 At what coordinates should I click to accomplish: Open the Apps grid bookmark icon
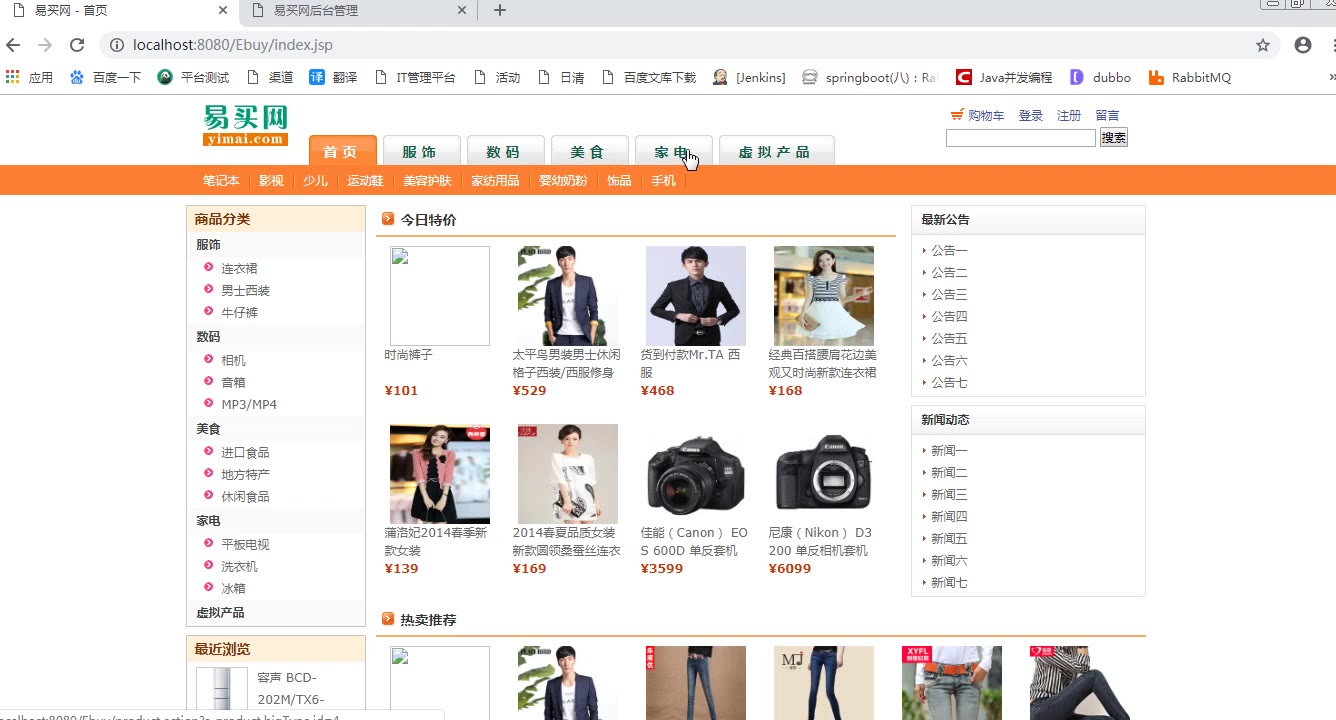(x=13, y=77)
